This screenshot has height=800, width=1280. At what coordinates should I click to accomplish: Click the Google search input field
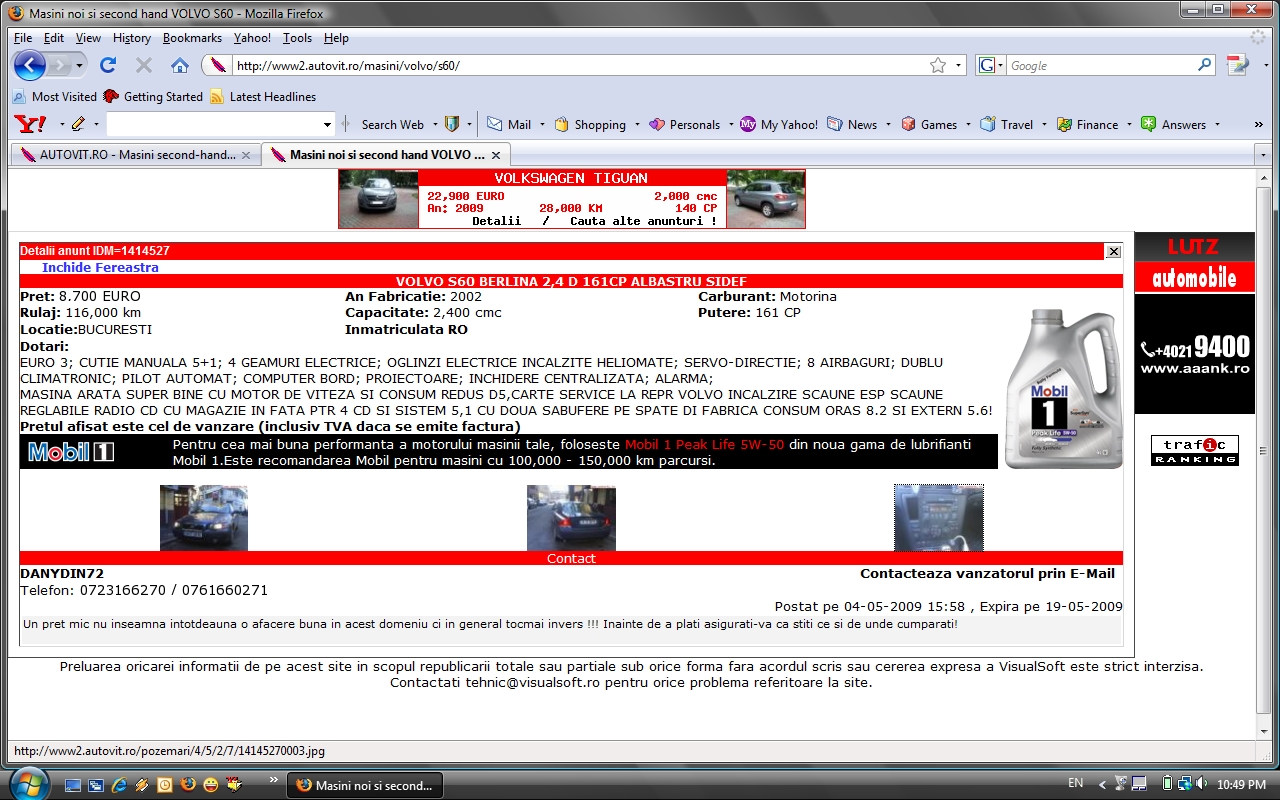[x=1100, y=65]
